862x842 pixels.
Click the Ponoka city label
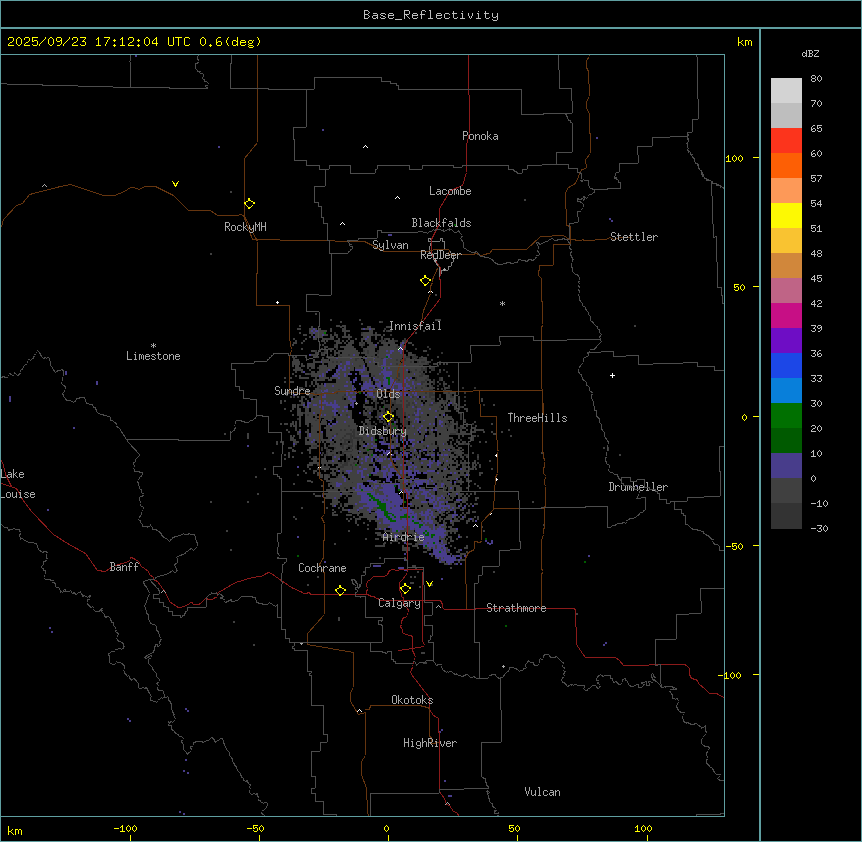(x=480, y=136)
